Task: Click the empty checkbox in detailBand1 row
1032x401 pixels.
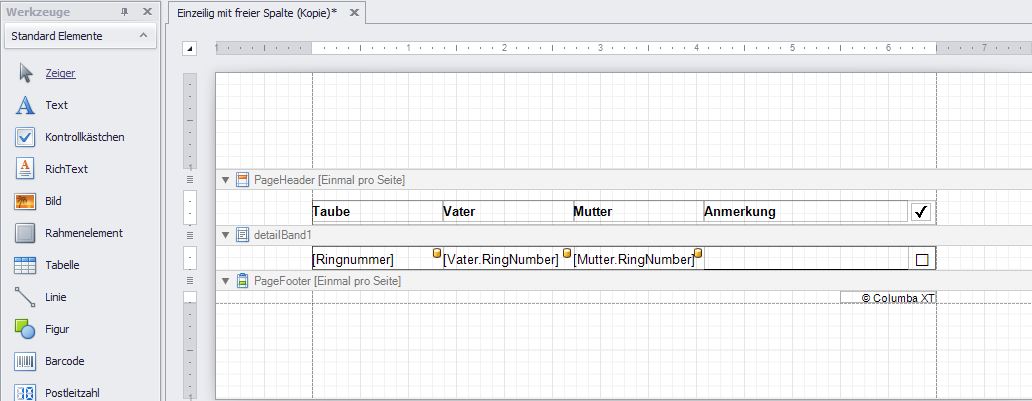Action: tap(922, 259)
